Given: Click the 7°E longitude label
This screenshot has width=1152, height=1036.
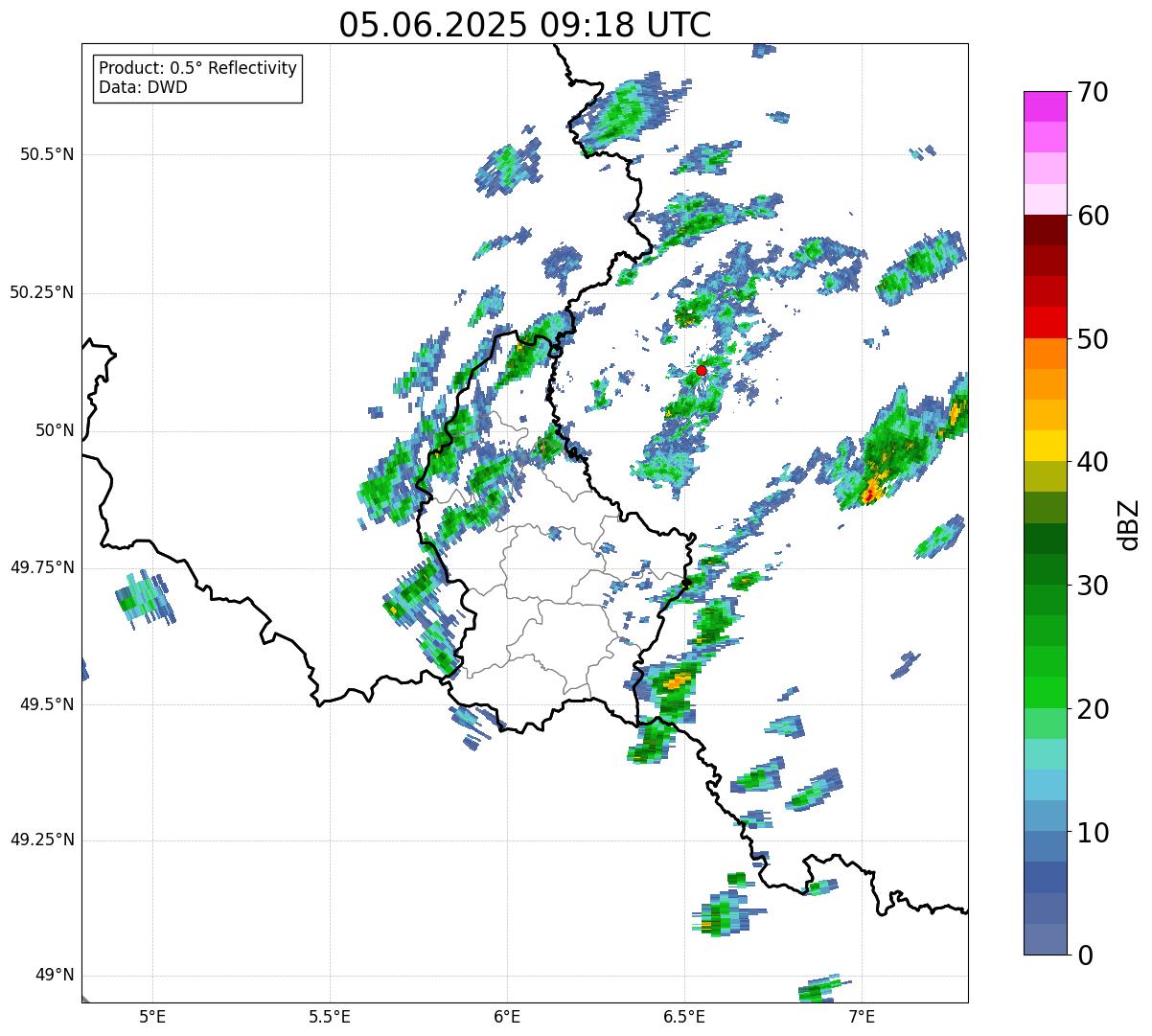Looking at the screenshot, I should click(862, 1017).
